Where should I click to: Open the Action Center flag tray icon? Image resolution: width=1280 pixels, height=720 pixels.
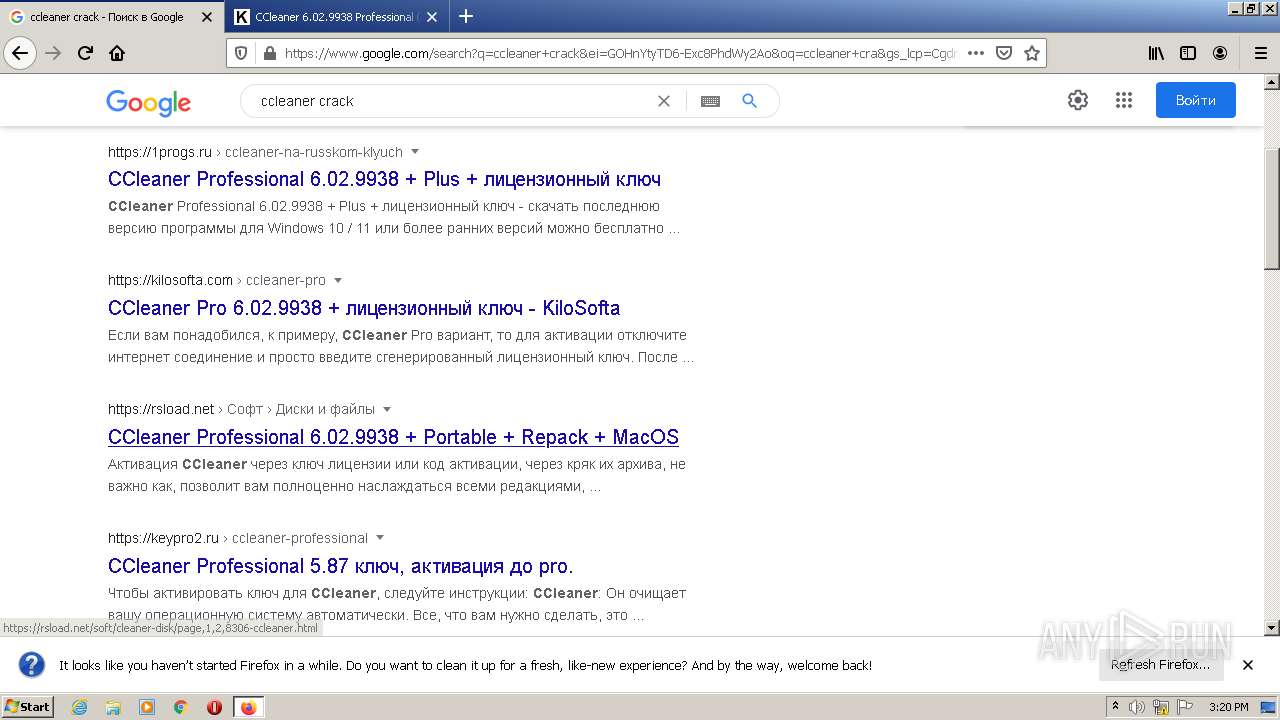[x=1183, y=707]
